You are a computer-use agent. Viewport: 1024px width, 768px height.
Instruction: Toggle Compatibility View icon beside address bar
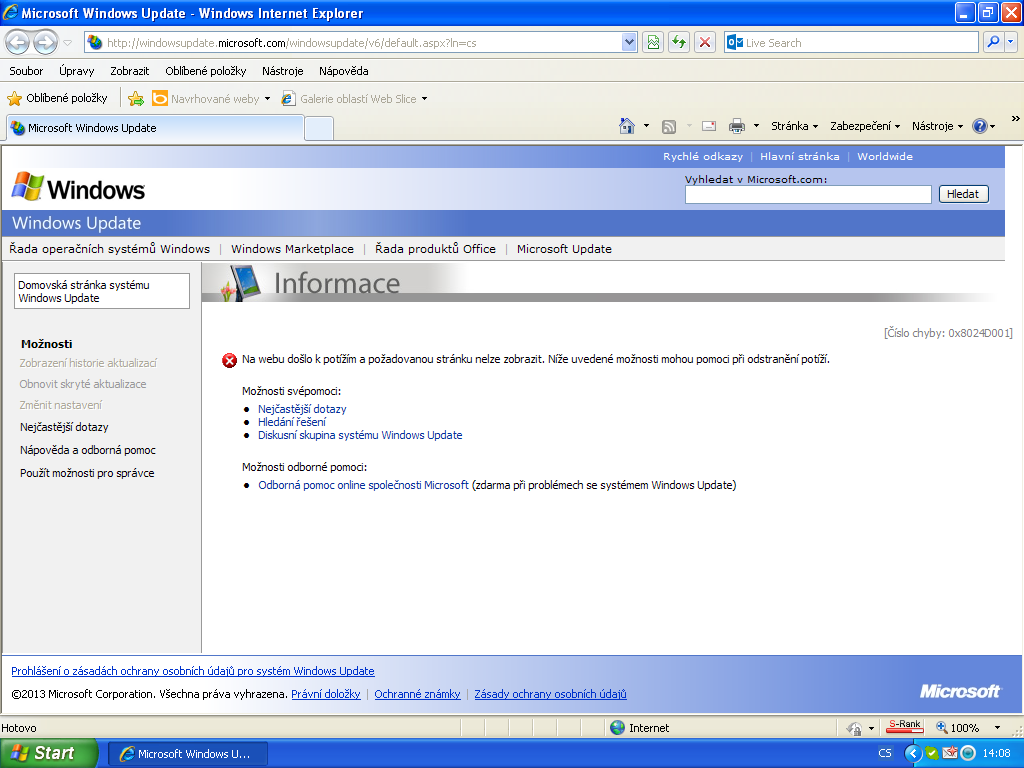[x=652, y=43]
